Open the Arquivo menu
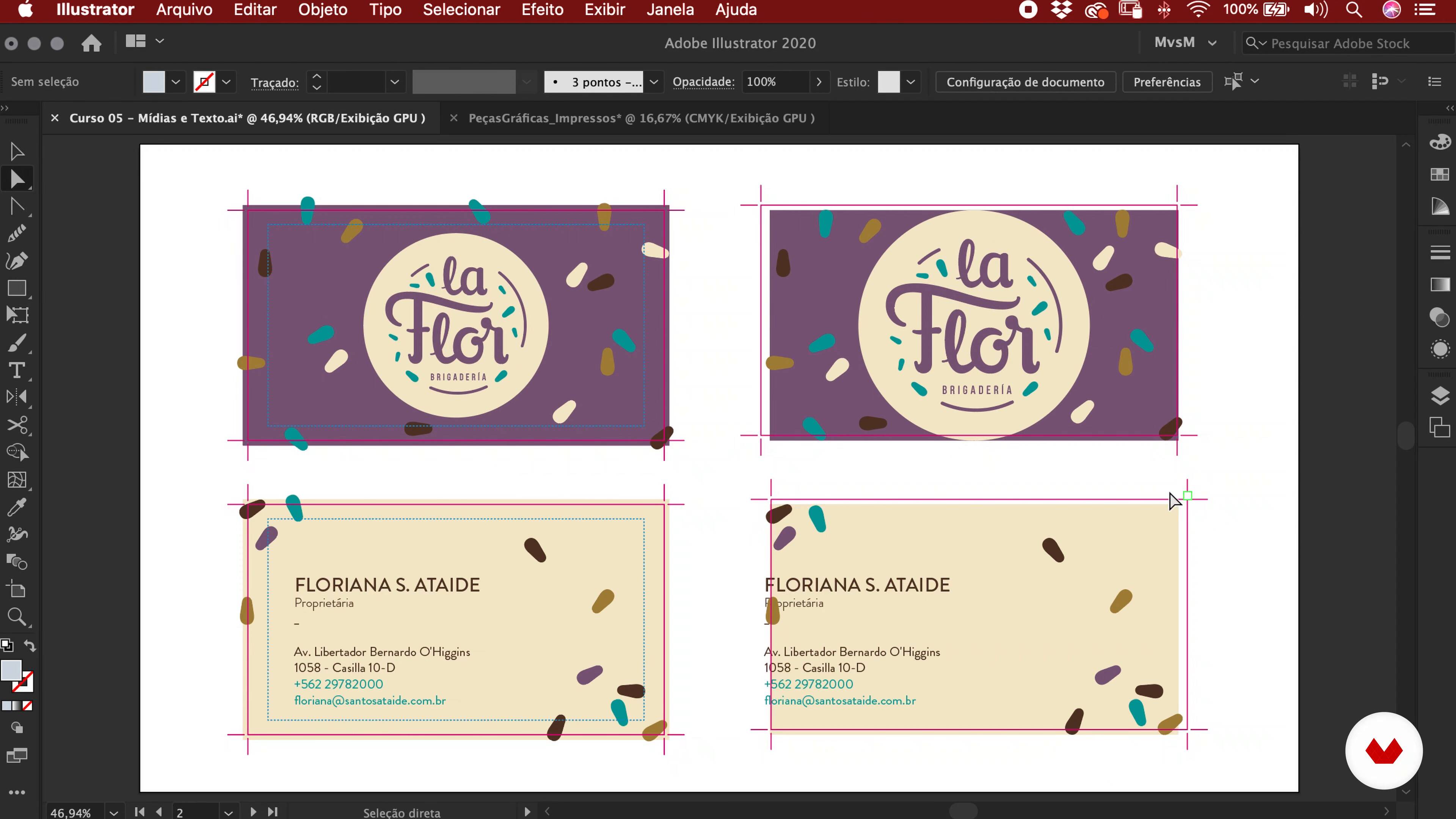 [x=184, y=9]
